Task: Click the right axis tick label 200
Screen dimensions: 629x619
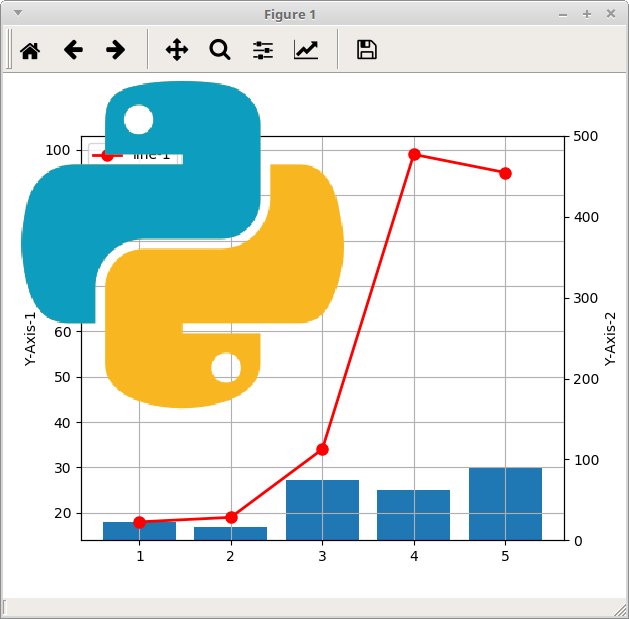Action: (x=586, y=379)
